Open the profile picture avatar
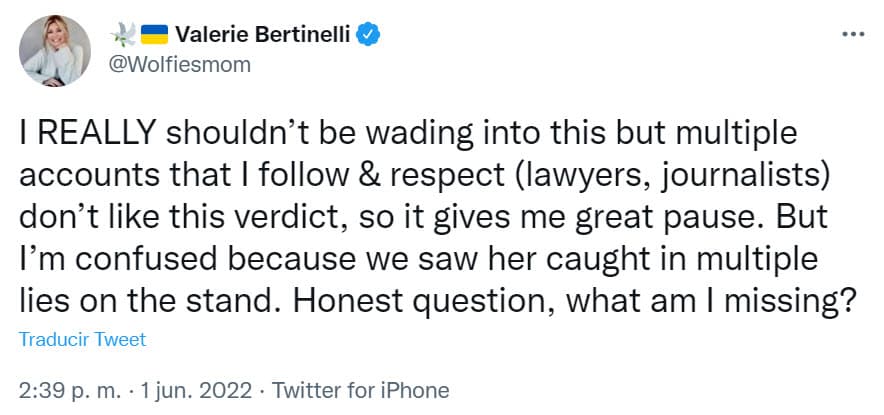The width and height of the screenshot is (884, 415). [x=54, y=50]
